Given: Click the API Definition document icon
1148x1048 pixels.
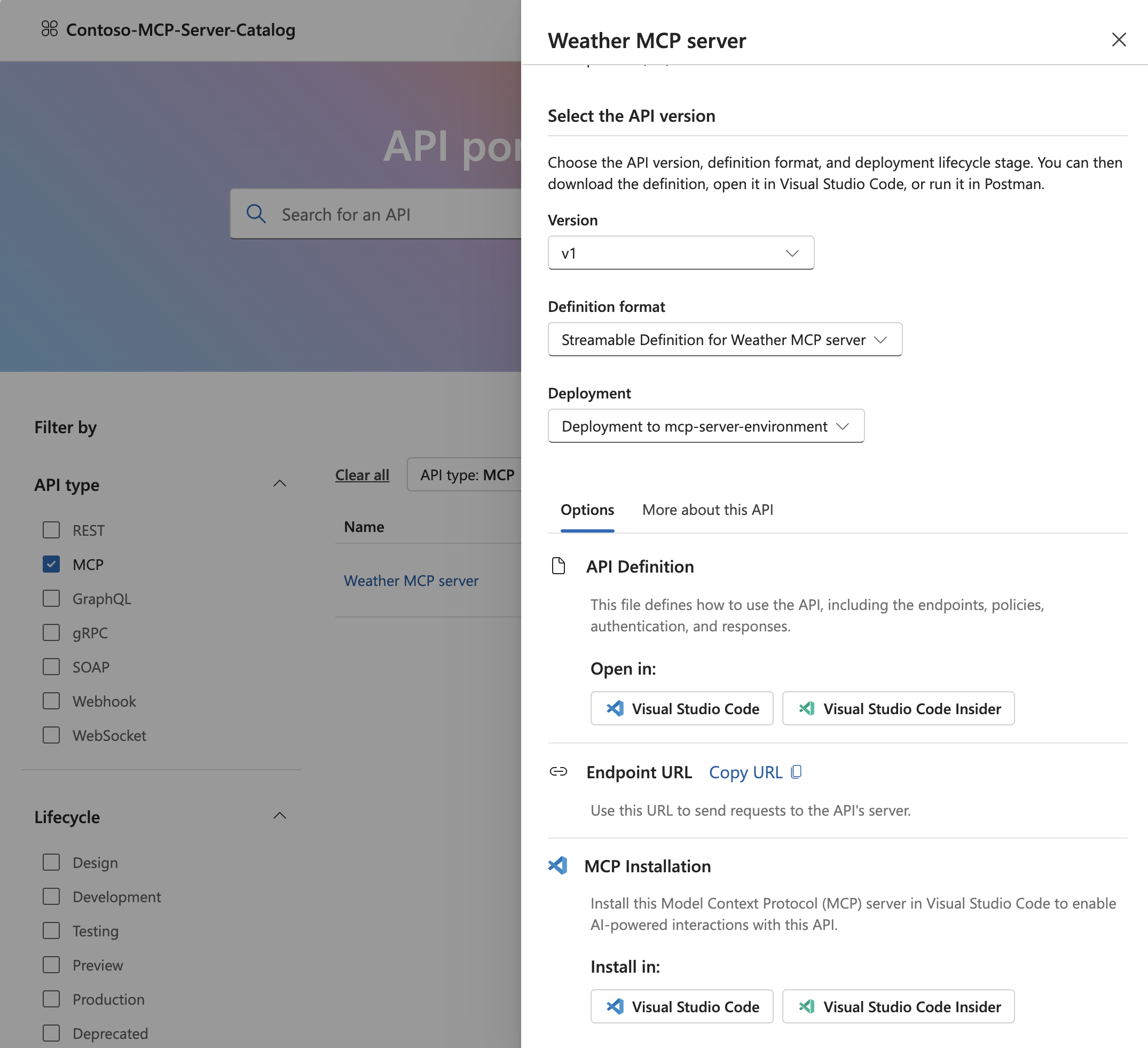Looking at the screenshot, I should (559, 566).
